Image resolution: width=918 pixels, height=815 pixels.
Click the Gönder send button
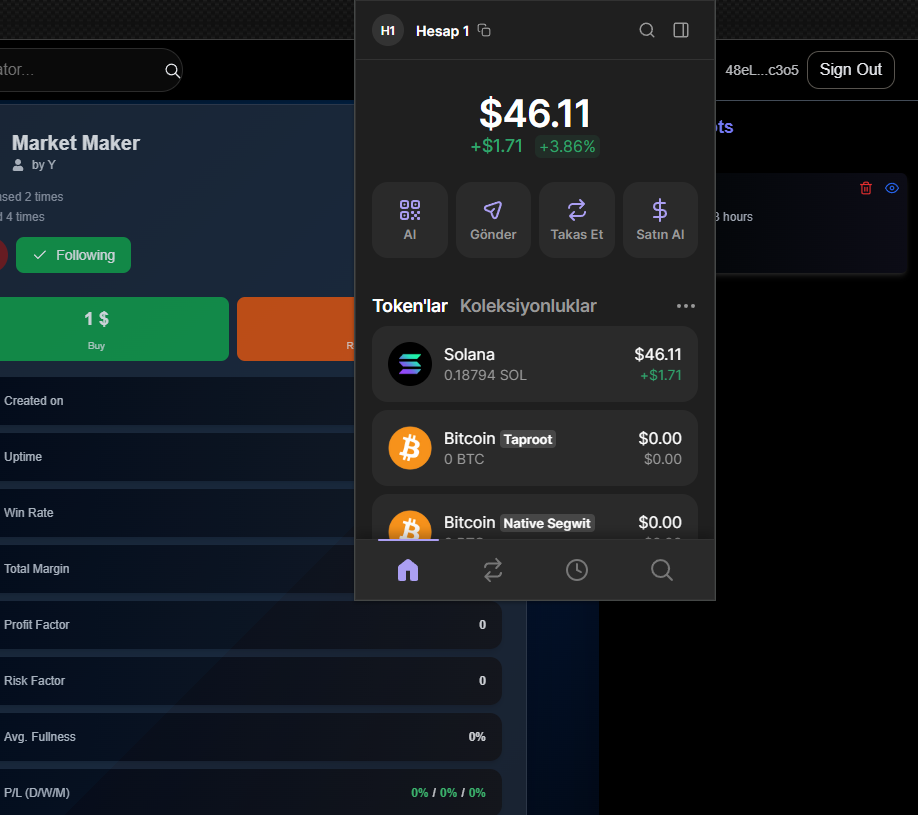(493, 220)
